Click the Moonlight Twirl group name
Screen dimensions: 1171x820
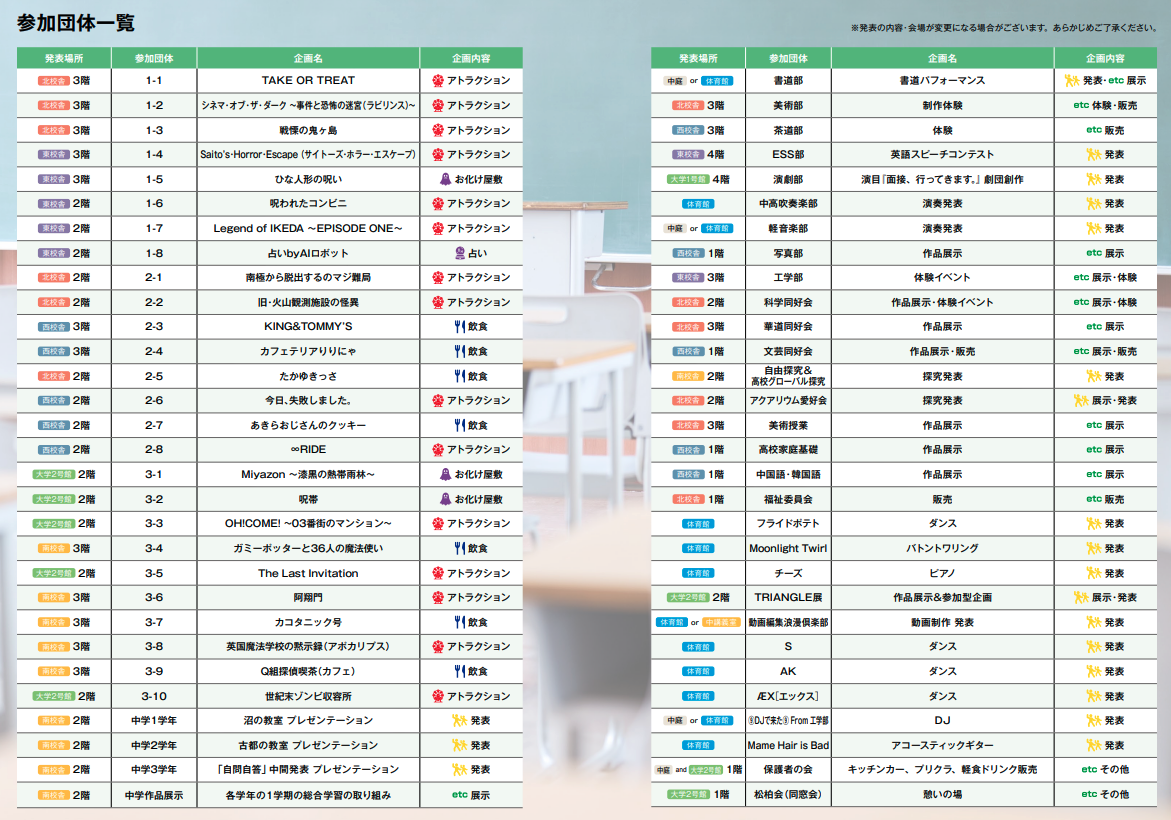788,548
